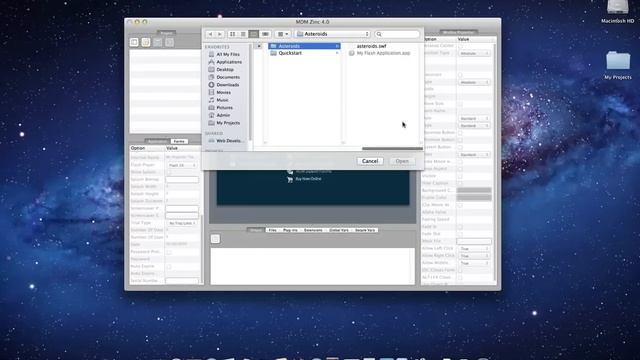Screen dimensions: 640x360
Task: Toggle Password Protect checkbox
Action: click(169, 252)
